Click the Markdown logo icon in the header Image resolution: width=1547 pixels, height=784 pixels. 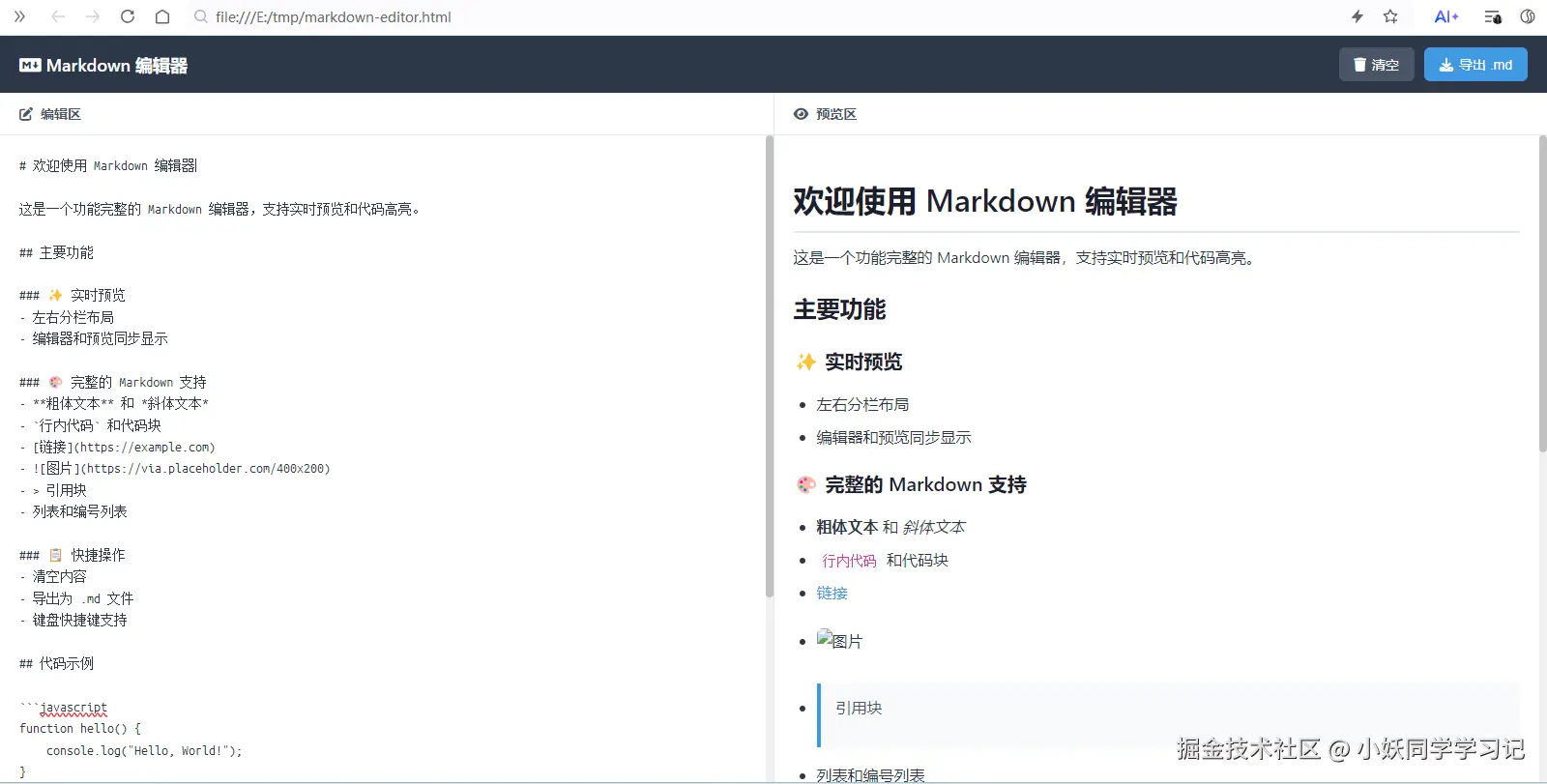30,65
